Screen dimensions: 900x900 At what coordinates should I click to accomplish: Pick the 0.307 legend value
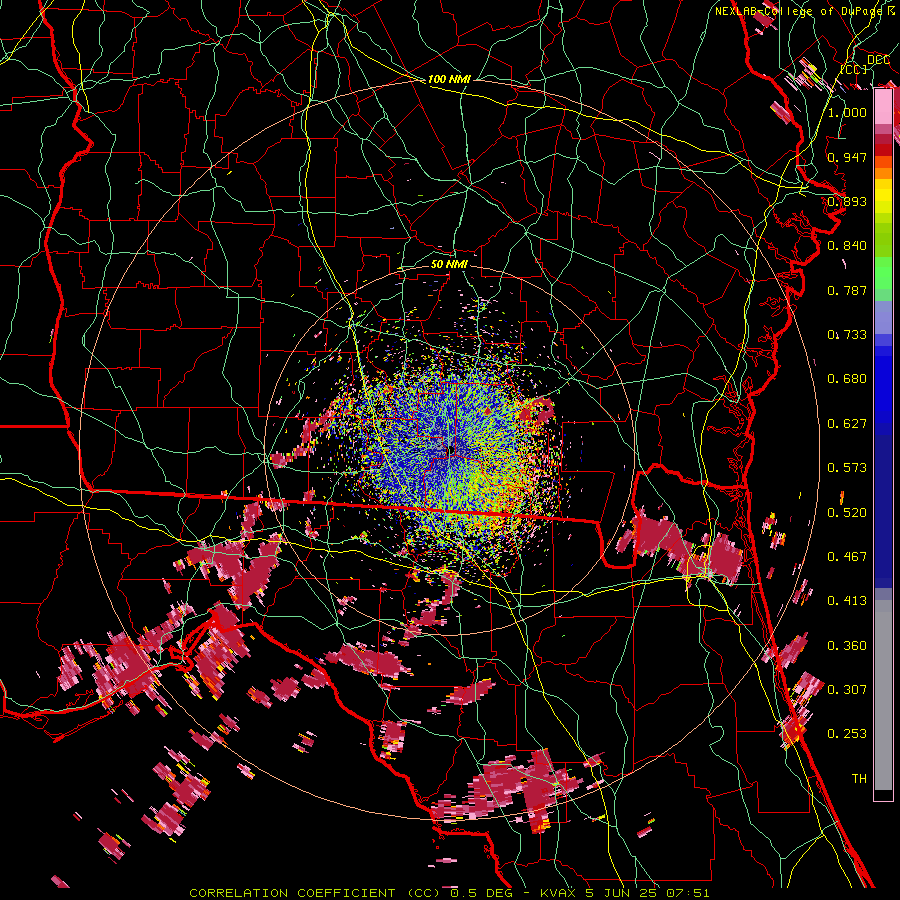pos(847,690)
